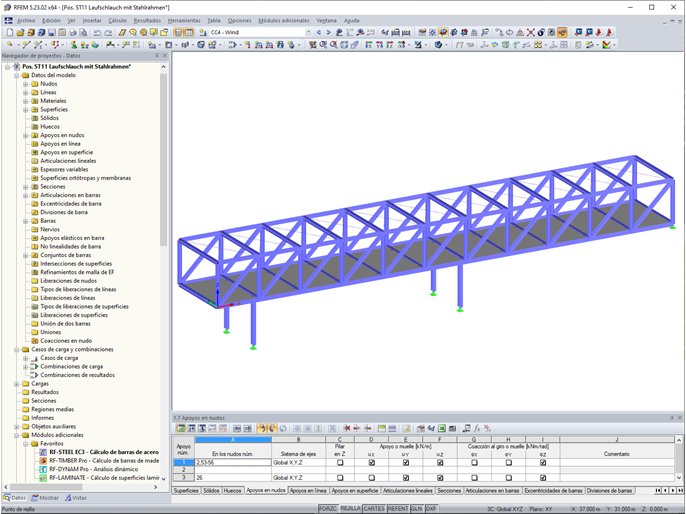Open the Archivo menu
Screen dimensions: 686x514
click(x=26, y=21)
